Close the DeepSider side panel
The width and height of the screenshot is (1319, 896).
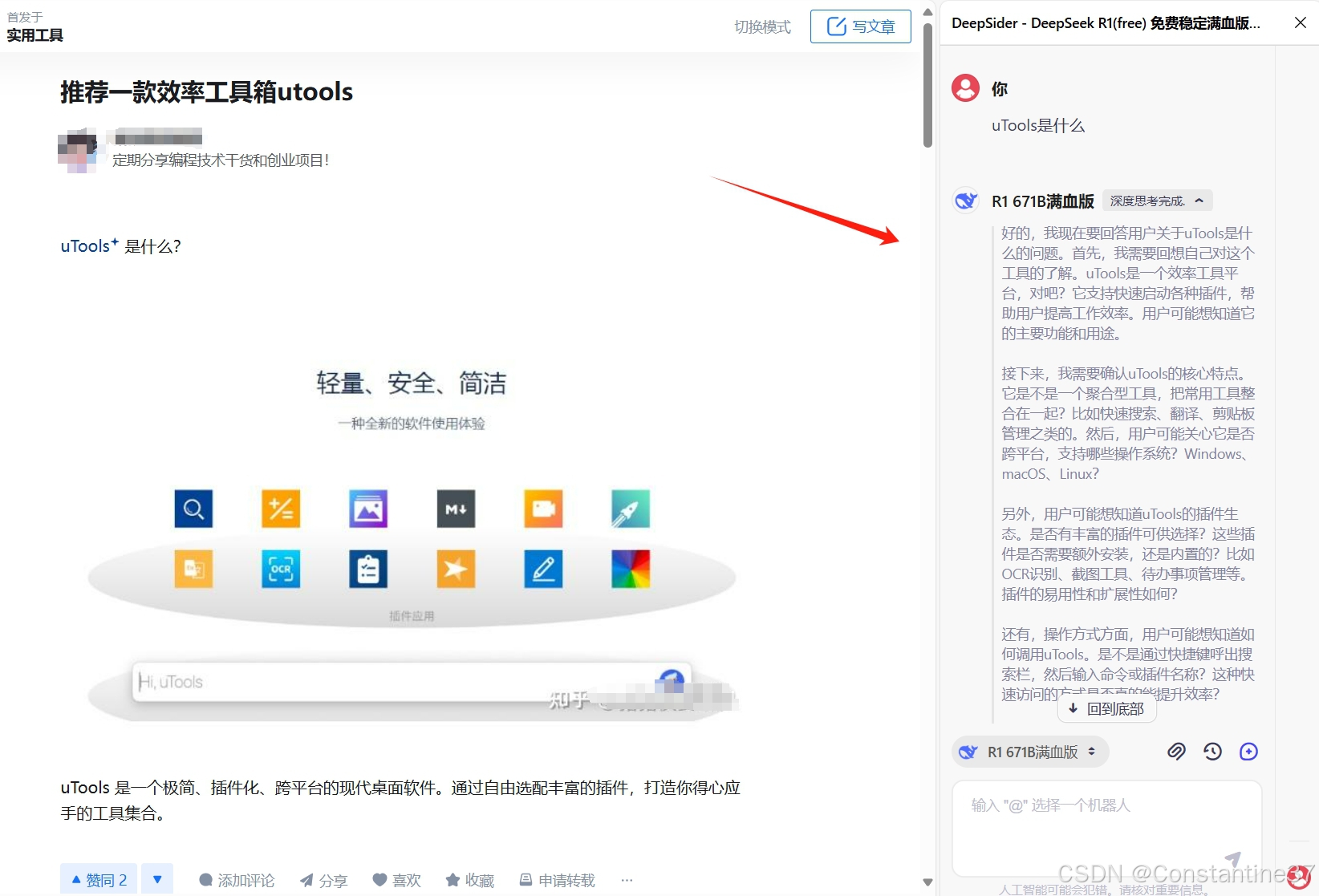1301,22
